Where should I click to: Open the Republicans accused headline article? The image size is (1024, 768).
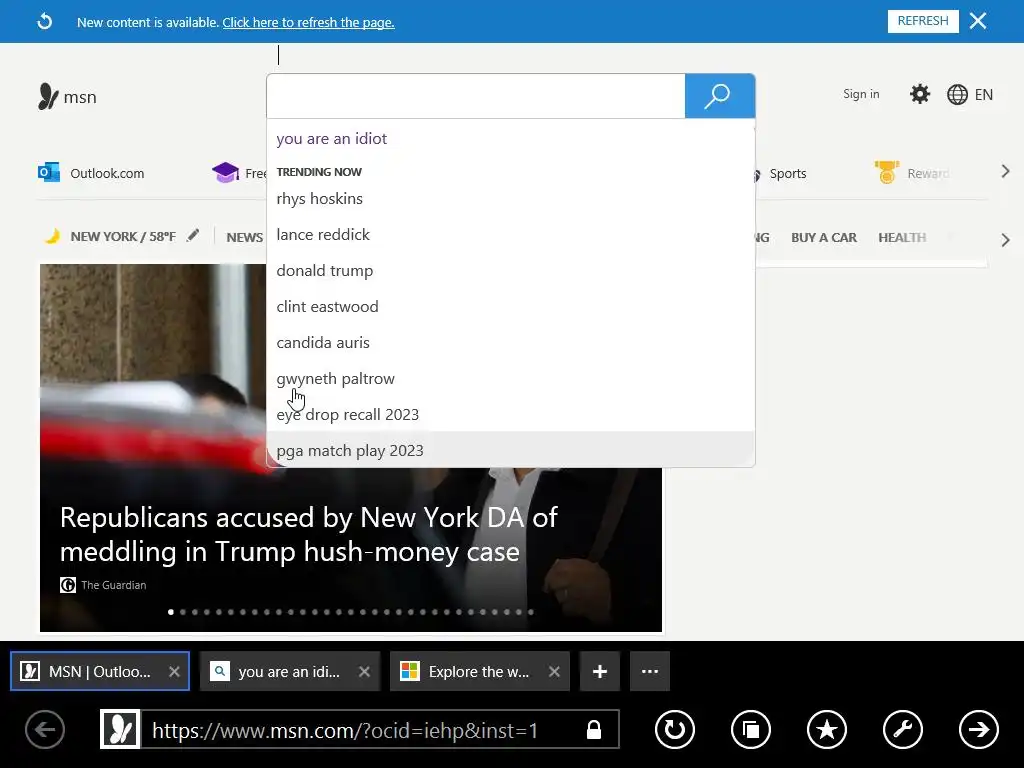pyautogui.click(x=308, y=534)
